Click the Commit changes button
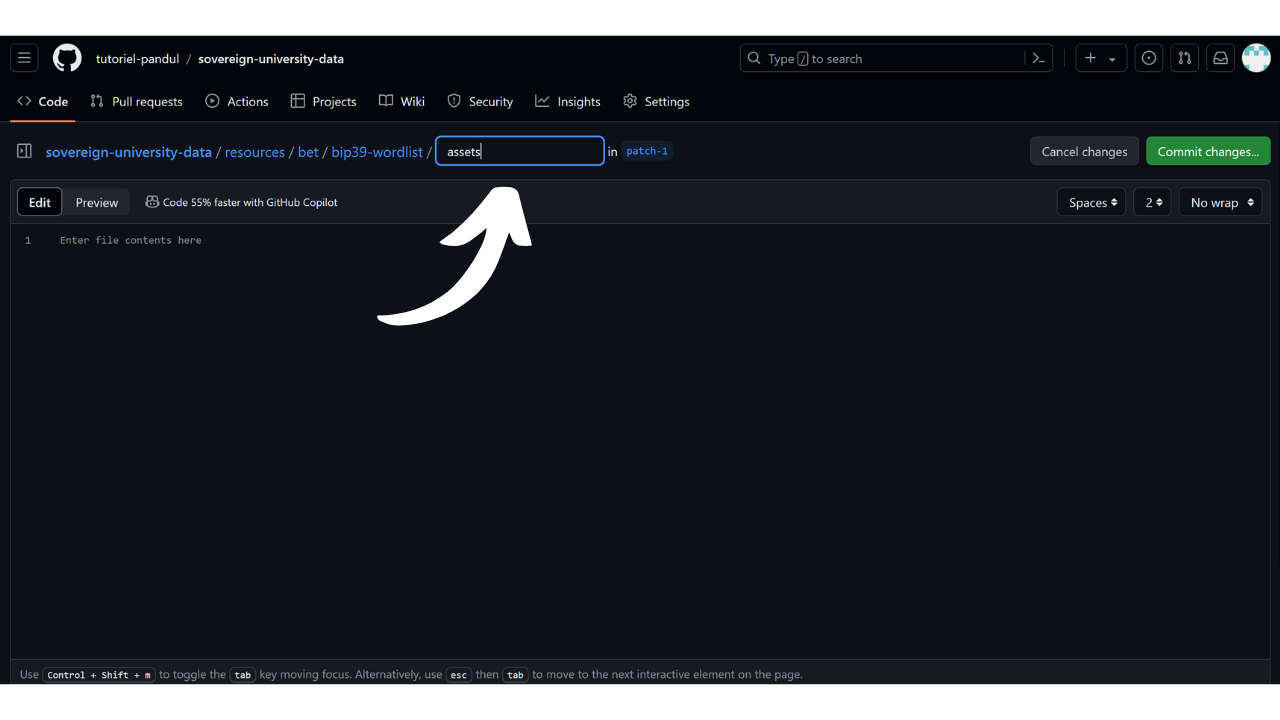 [1208, 151]
